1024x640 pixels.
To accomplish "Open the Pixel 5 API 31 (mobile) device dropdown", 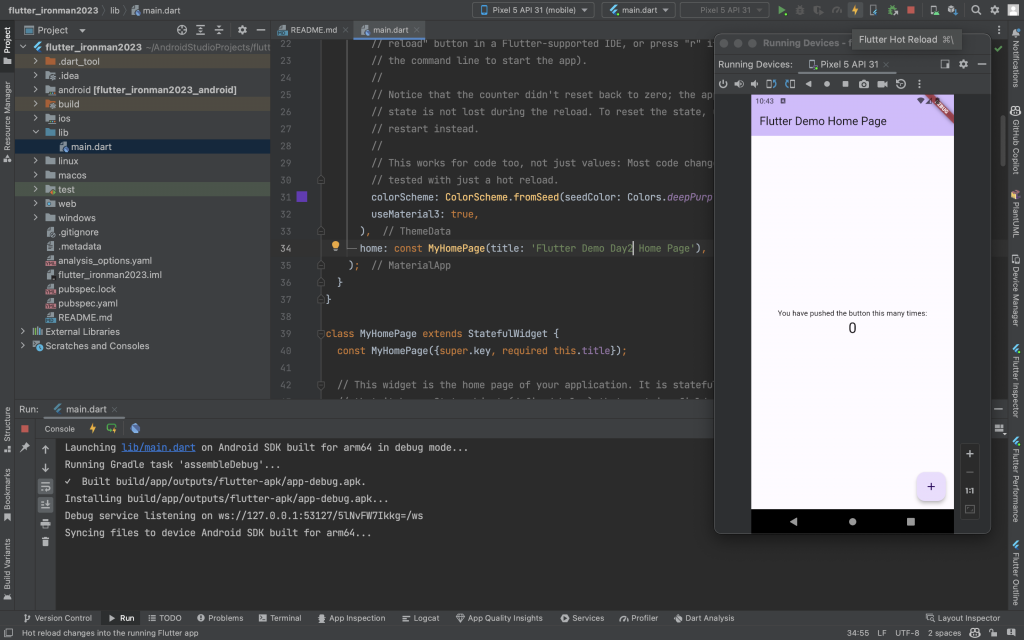I will (x=534, y=10).
